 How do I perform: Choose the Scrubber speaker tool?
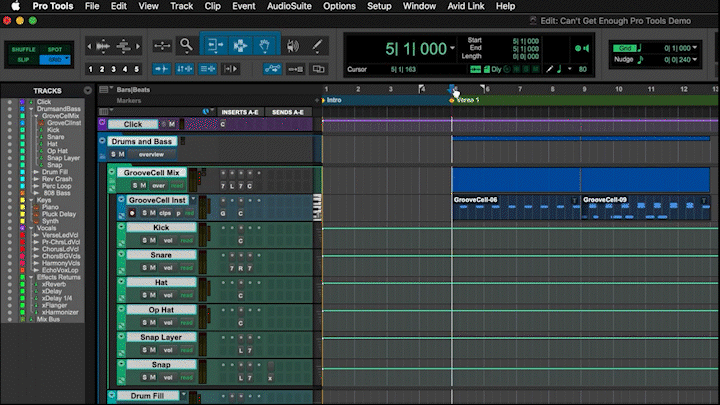tap(291, 45)
